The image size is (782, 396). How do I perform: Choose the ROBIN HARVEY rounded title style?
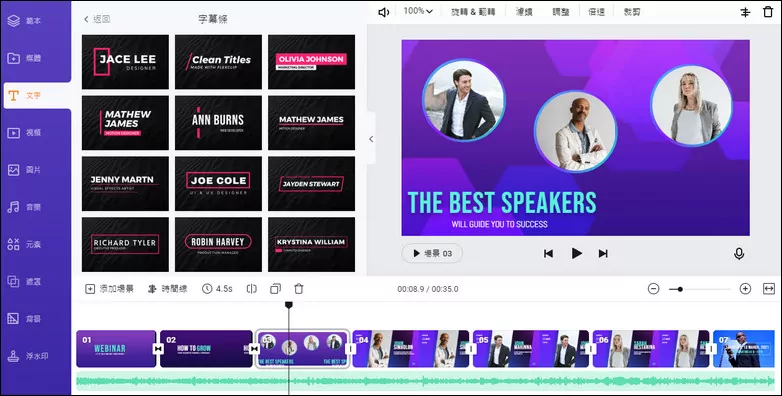click(218, 244)
